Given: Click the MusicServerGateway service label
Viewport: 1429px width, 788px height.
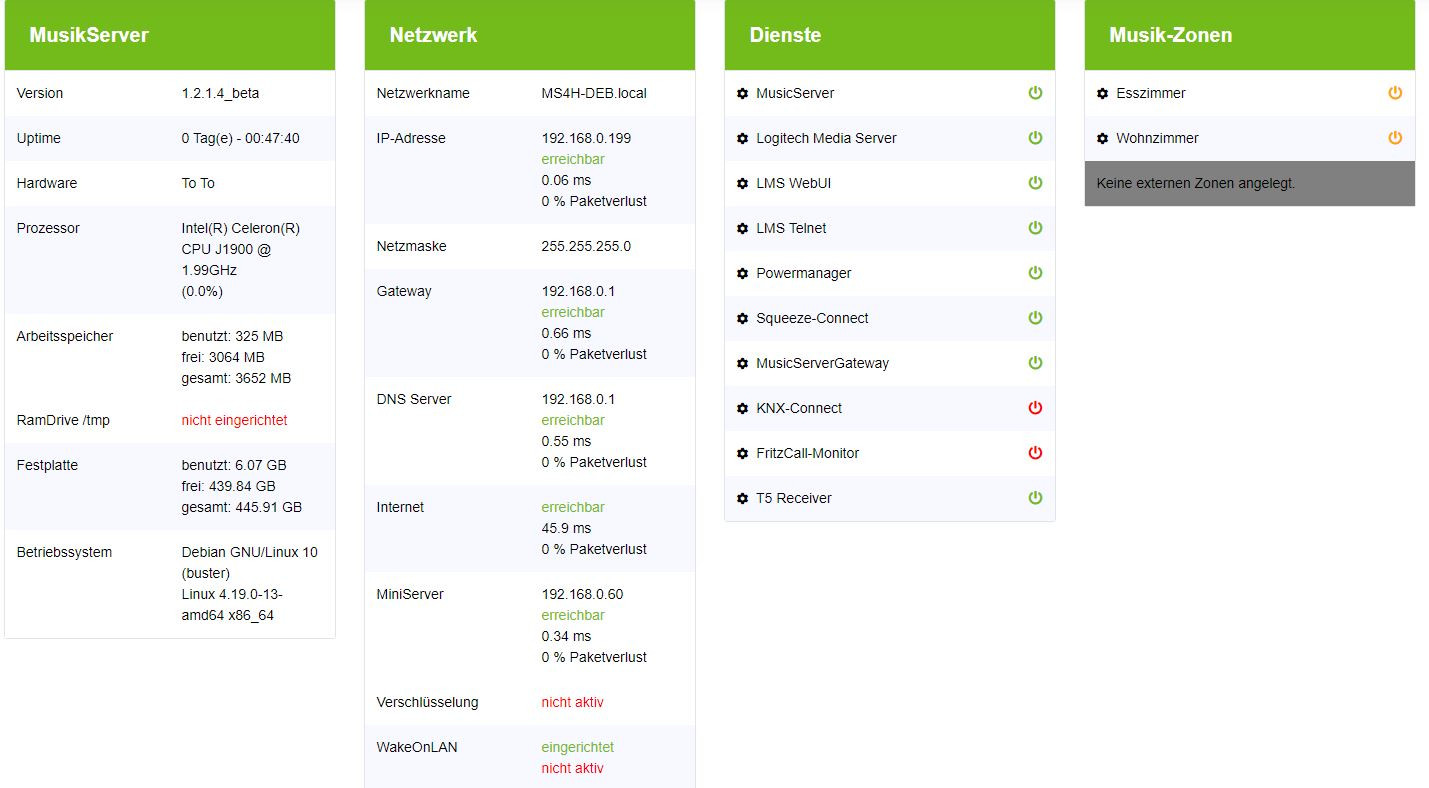Looking at the screenshot, I should coord(822,363).
